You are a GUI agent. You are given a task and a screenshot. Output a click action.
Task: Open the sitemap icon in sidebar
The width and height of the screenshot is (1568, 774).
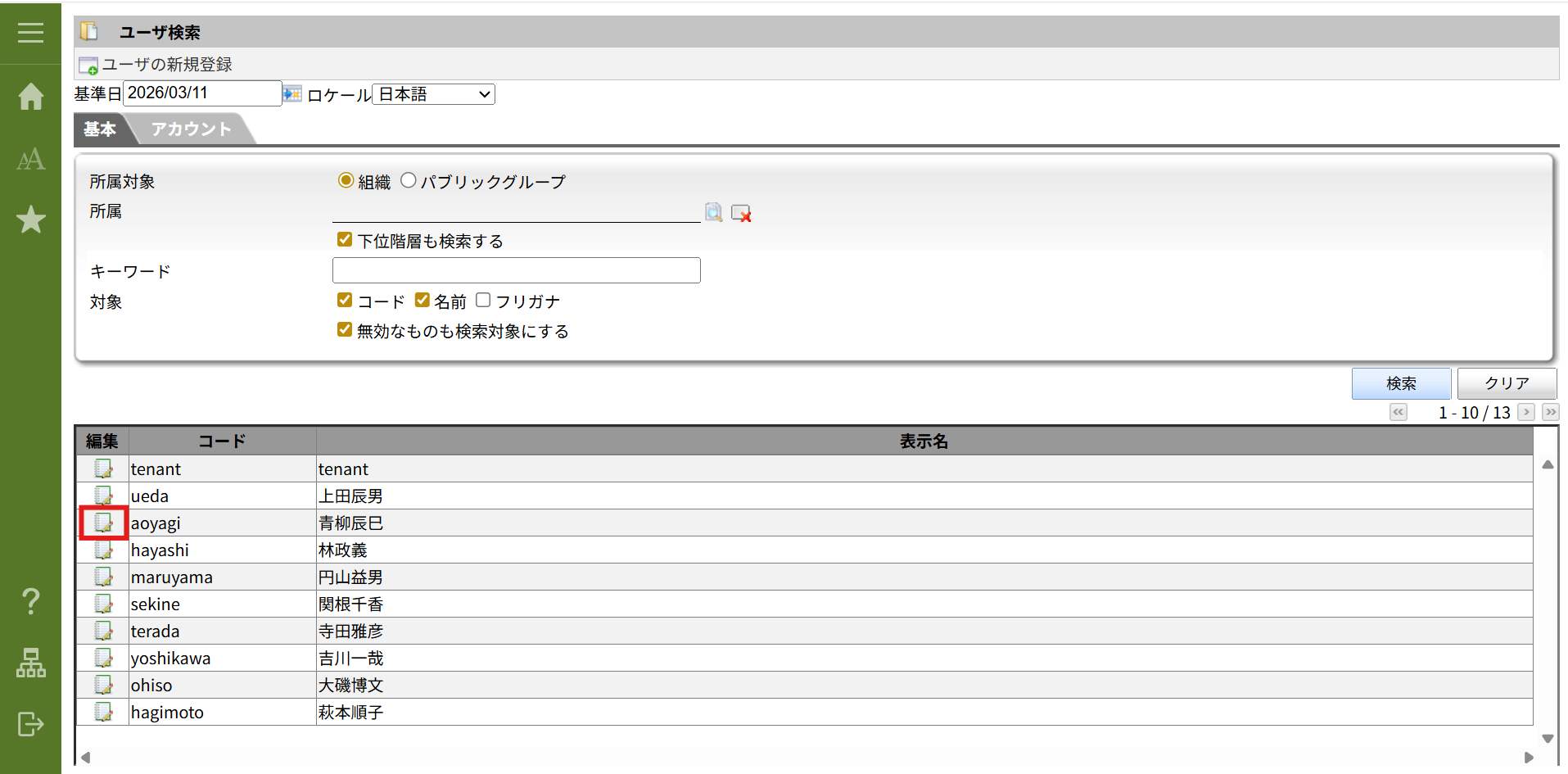30,663
